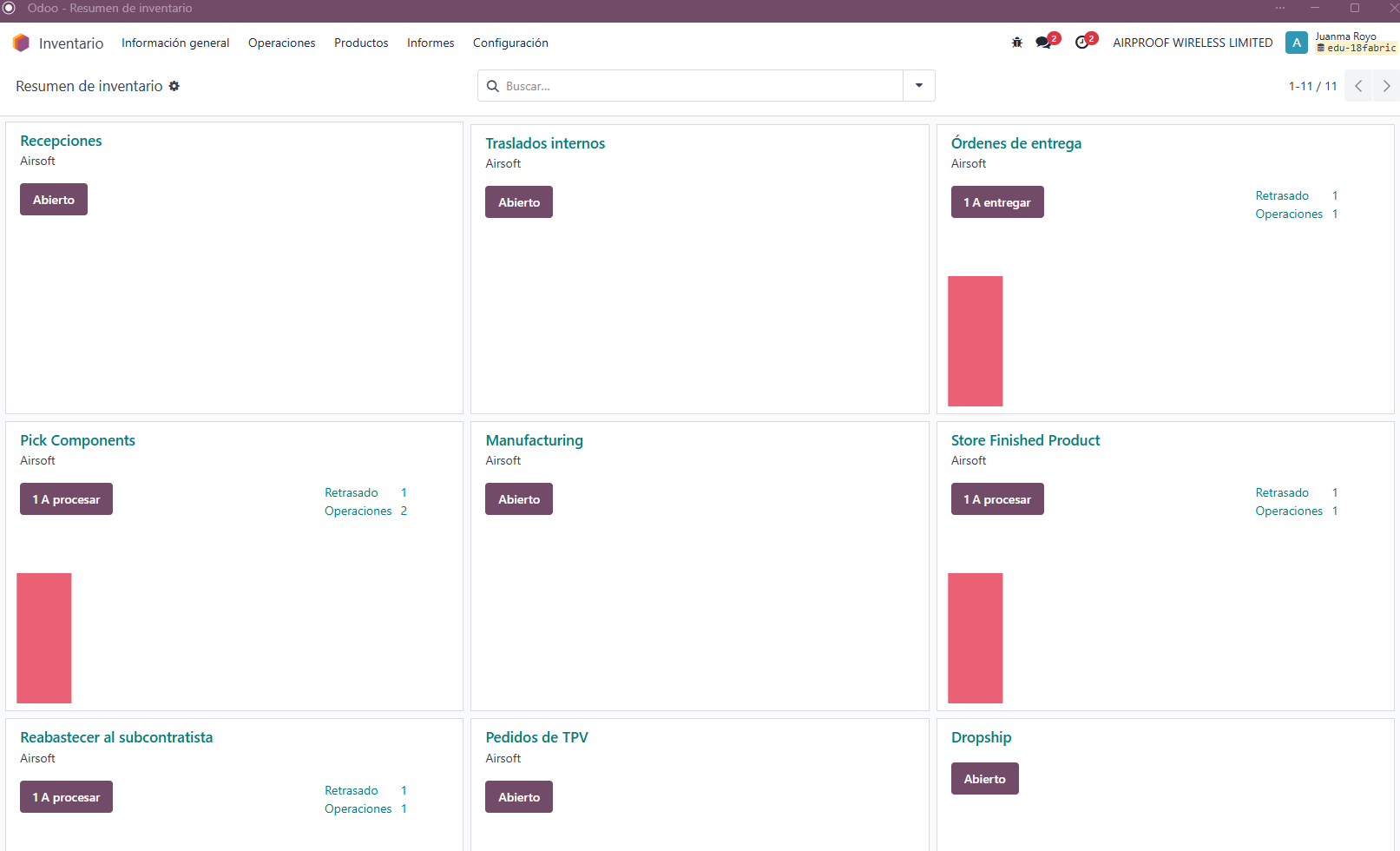Open the Productos menu
Screen dimensions: 1400x851
pyautogui.click(x=361, y=43)
